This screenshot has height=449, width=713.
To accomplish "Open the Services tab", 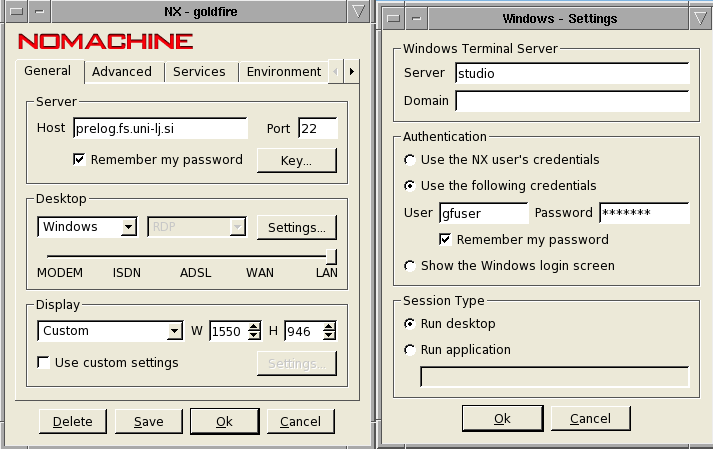I will [199, 72].
